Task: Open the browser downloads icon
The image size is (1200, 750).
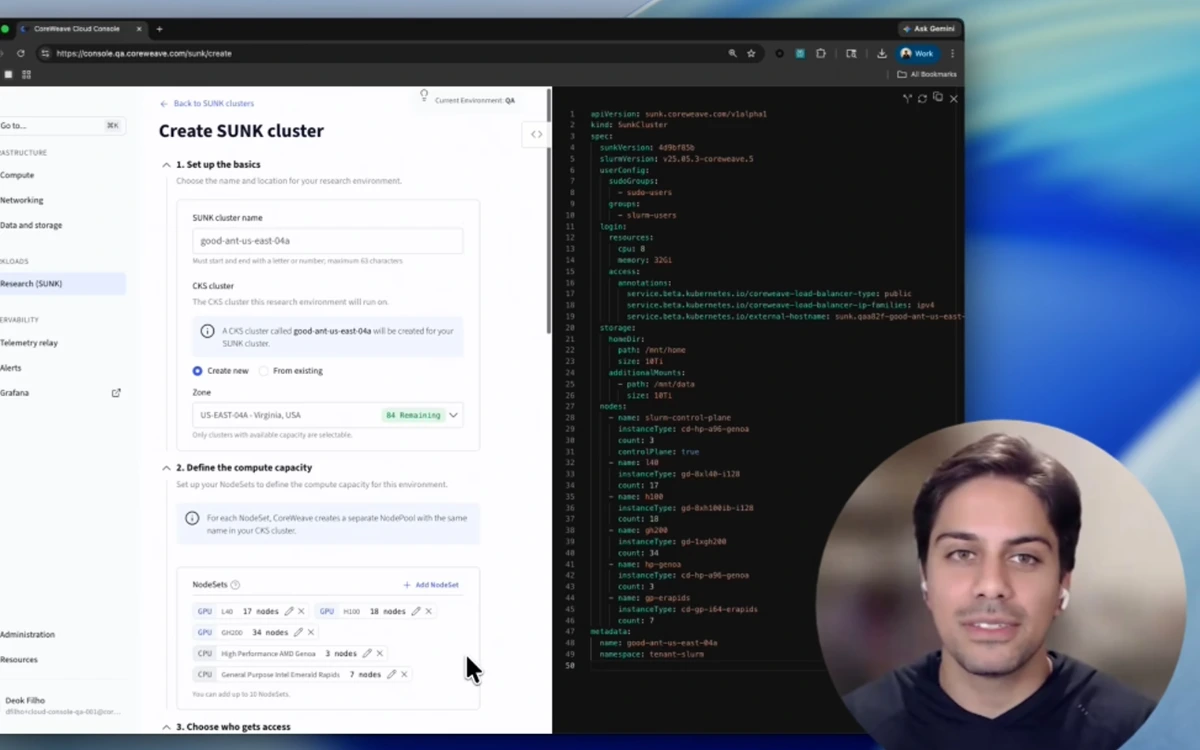Action: pos(882,53)
